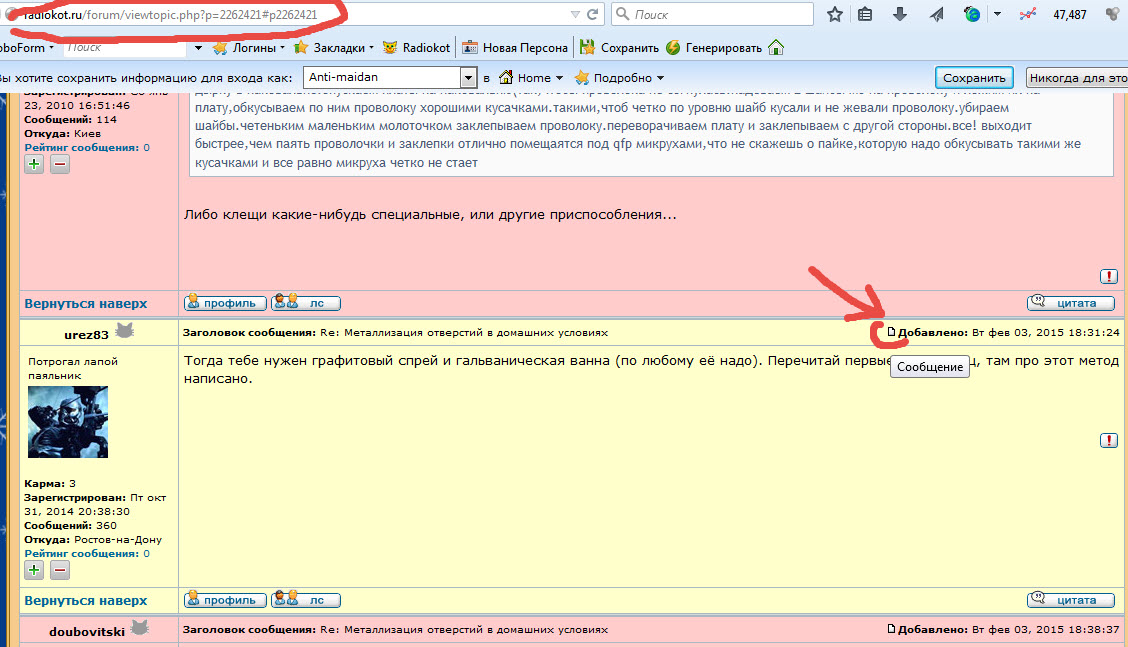
Task: Click цитата button in the pink post
Action: pos(1071,303)
